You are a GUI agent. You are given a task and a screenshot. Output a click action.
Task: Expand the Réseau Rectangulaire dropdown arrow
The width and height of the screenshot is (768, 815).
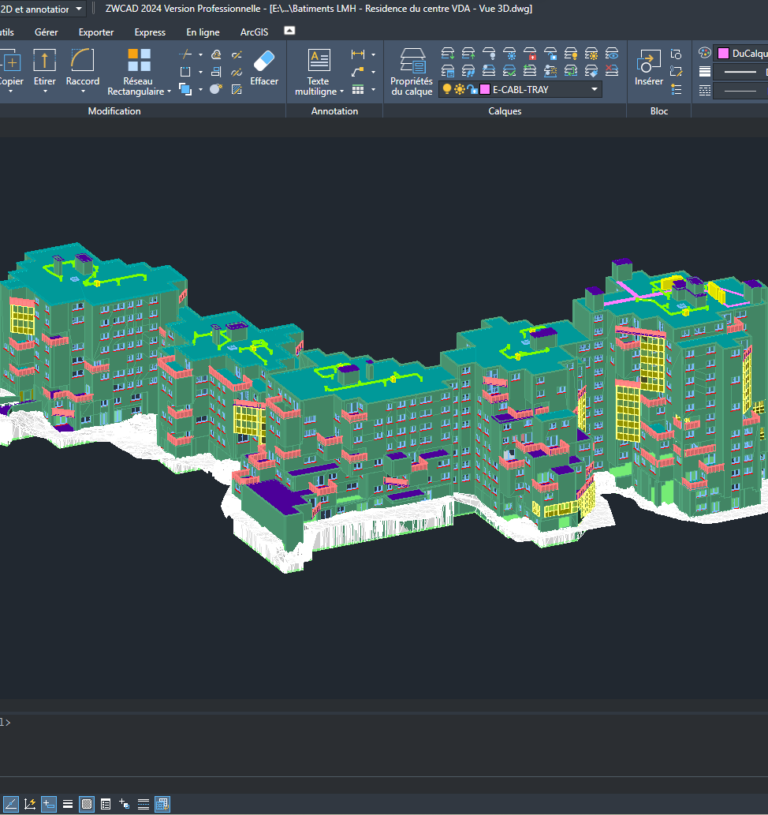(x=169, y=91)
